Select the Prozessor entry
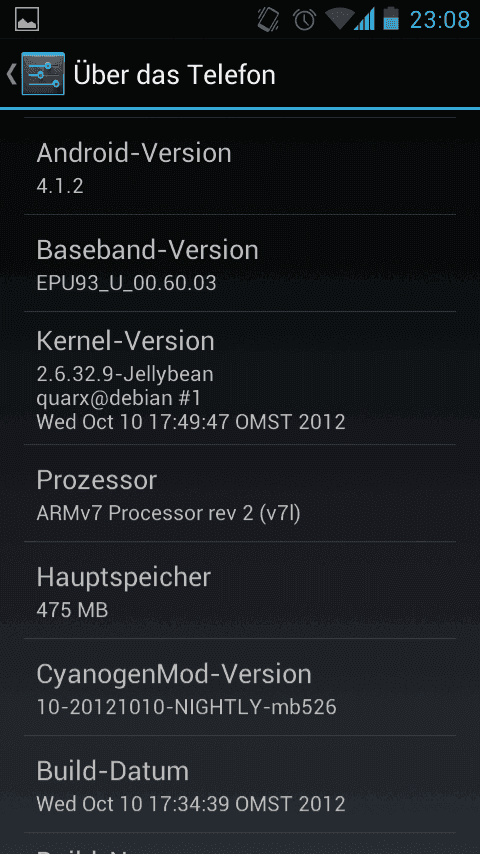Image resolution: width=480 pixels, height=854 pixels. [x=240, y=493]
